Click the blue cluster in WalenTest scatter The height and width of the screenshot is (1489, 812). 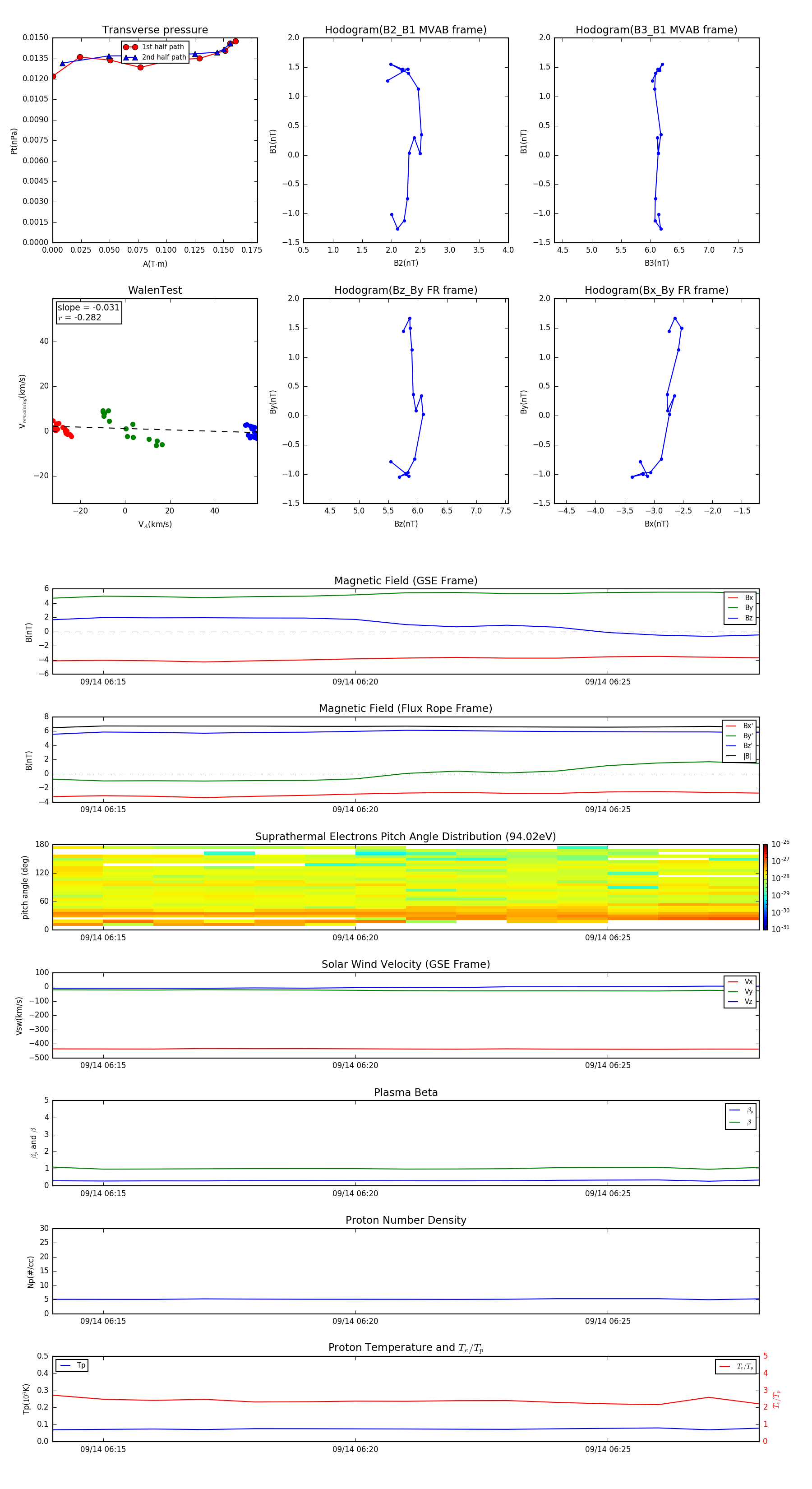[x=251, y=431]
